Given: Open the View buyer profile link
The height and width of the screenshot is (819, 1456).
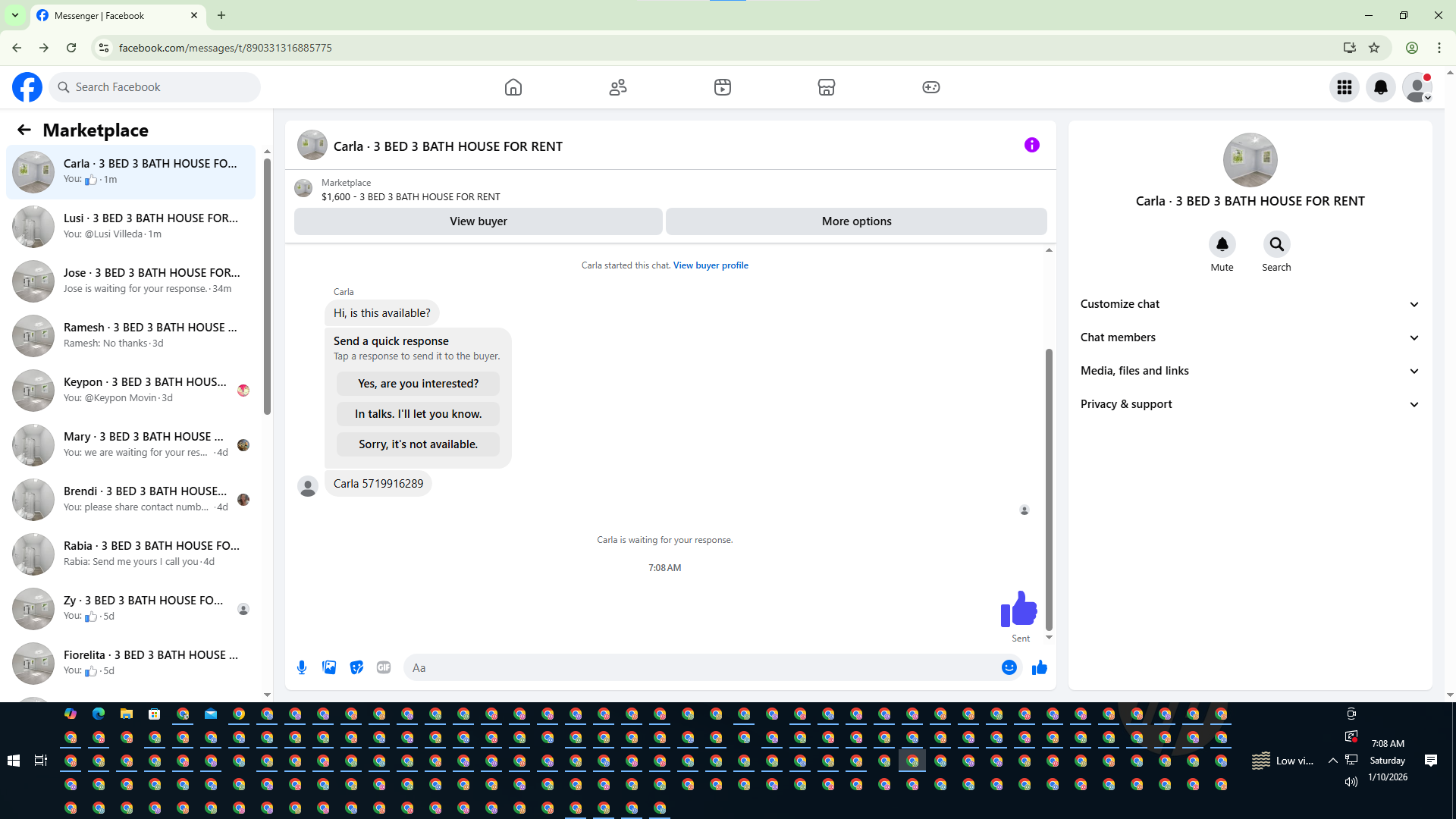Looking at the screenshot, I should 710,265.
